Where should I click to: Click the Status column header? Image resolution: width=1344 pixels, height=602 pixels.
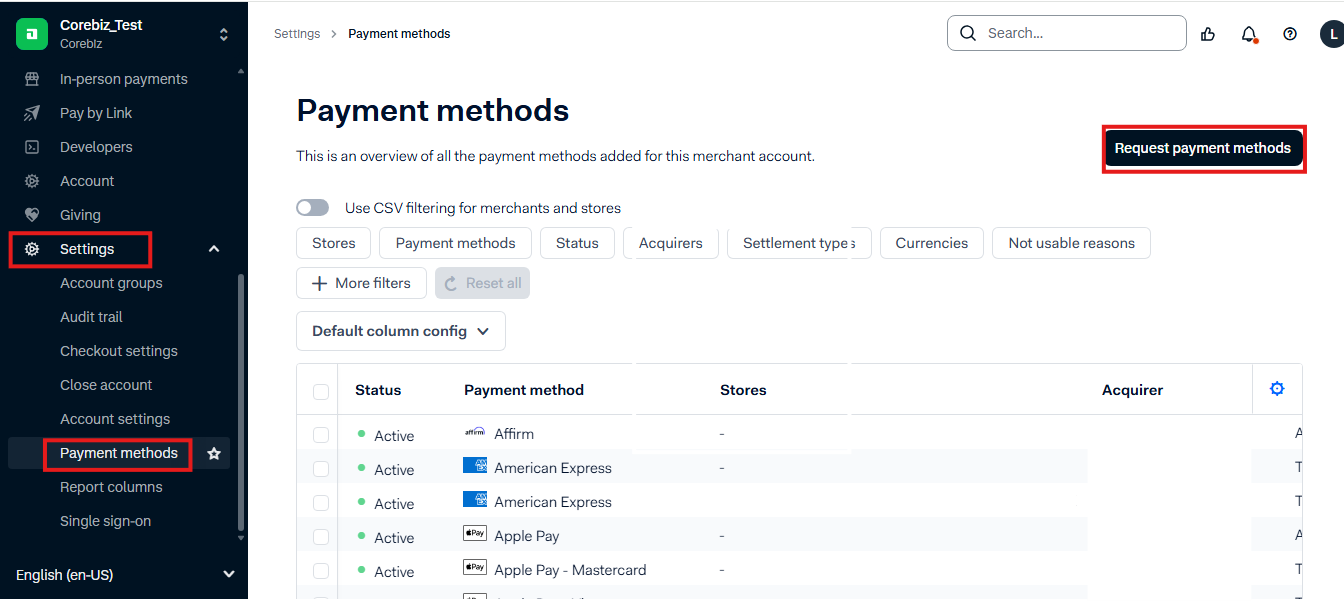click(x=378, y=390)
